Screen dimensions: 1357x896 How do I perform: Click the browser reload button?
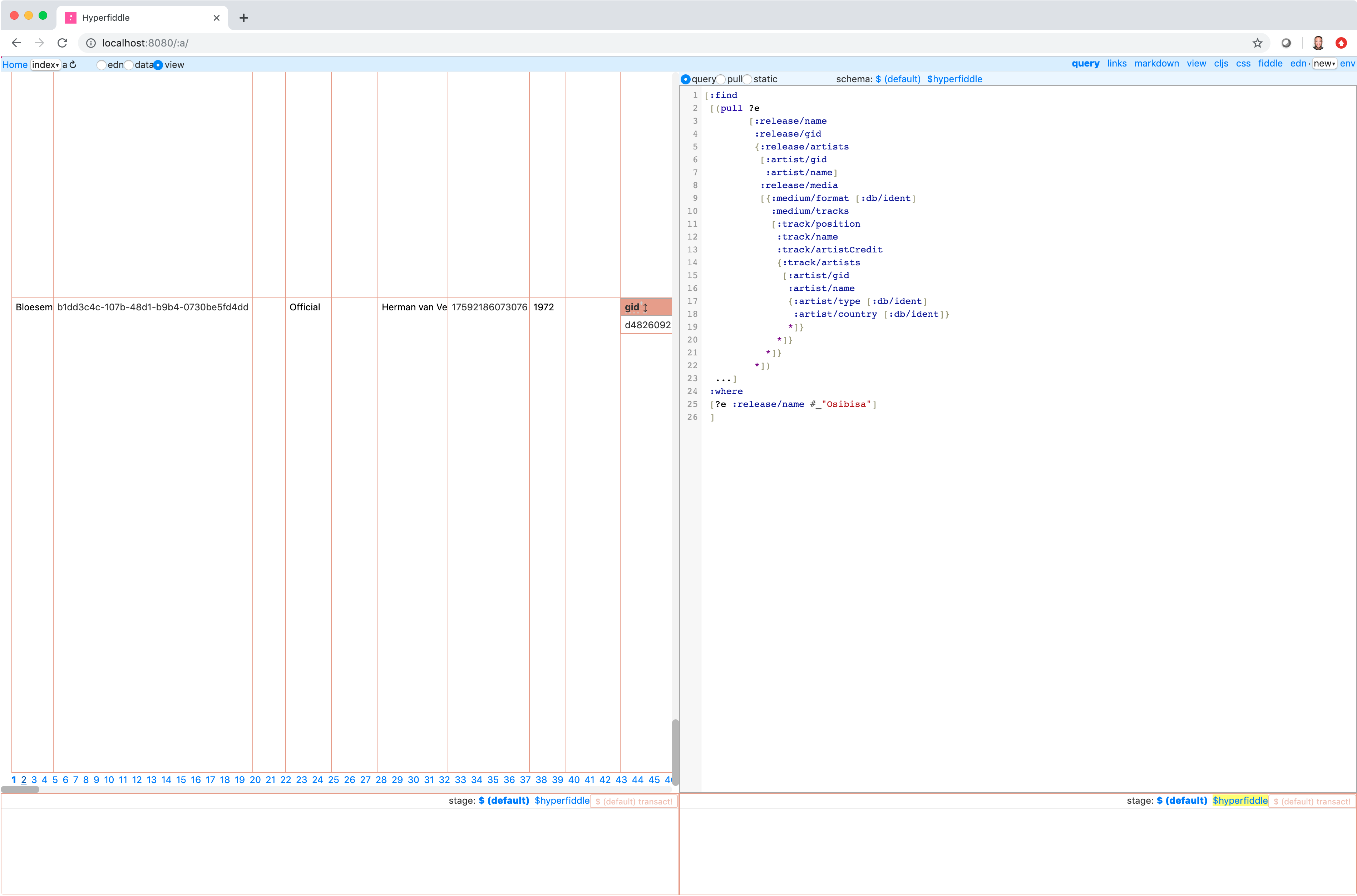pos(63,43)
